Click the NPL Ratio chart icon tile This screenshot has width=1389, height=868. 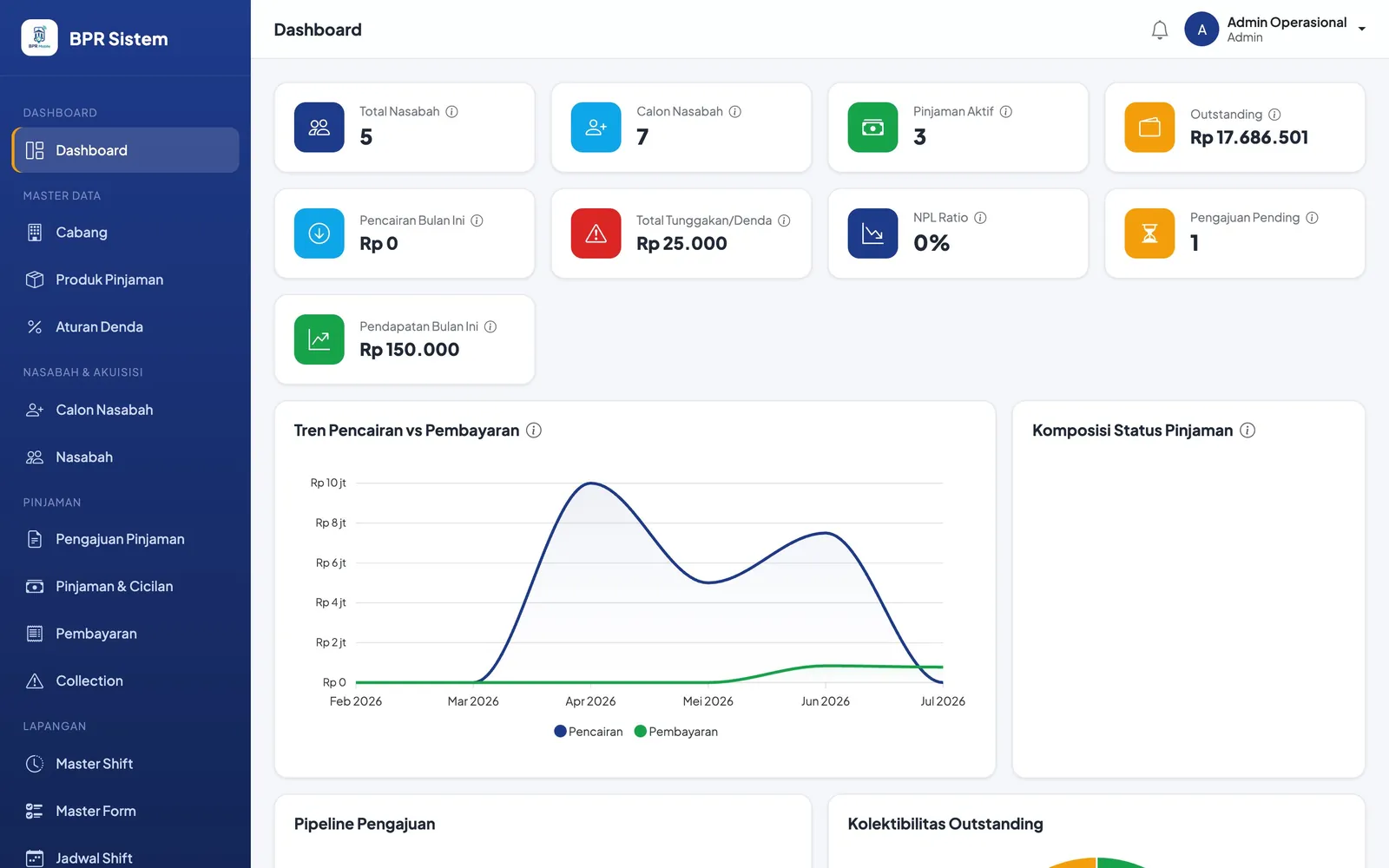click(873, 233)
